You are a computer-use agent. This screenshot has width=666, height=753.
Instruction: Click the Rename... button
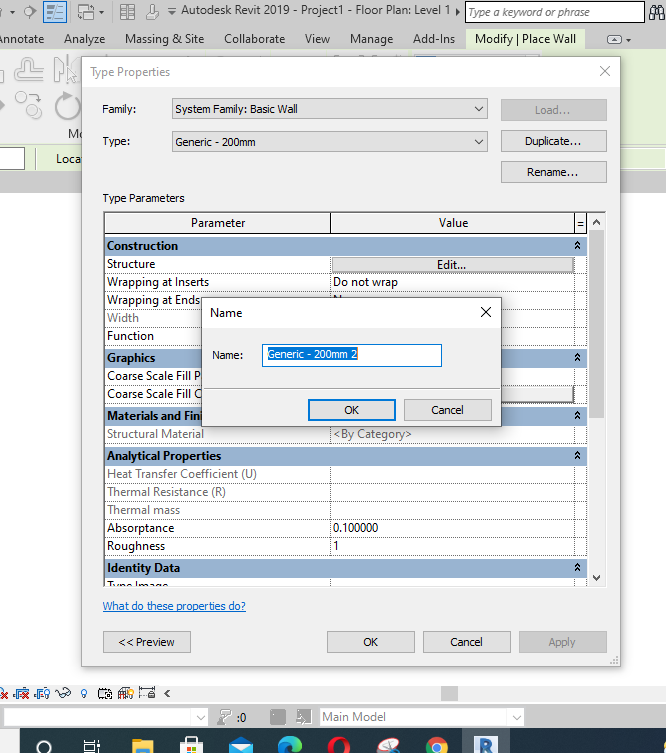point(554,172)
